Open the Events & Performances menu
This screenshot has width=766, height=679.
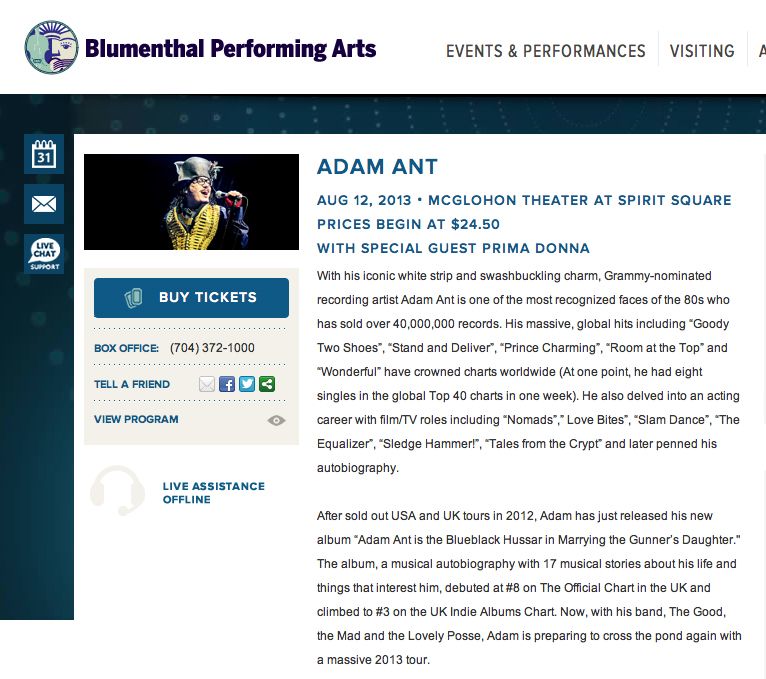pyautogui.click(x=545, y=51)
